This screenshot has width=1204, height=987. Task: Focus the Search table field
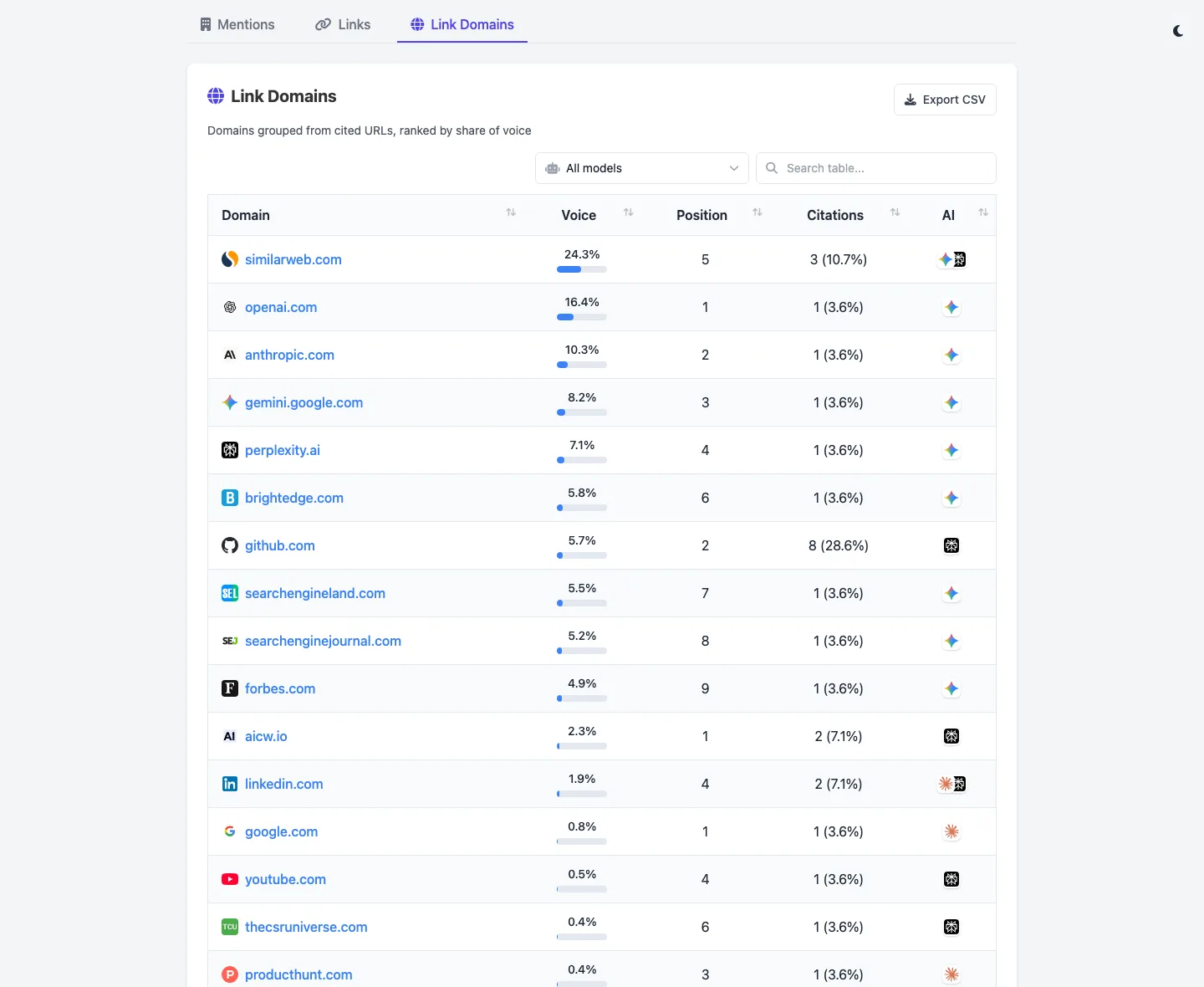[876, 168]
